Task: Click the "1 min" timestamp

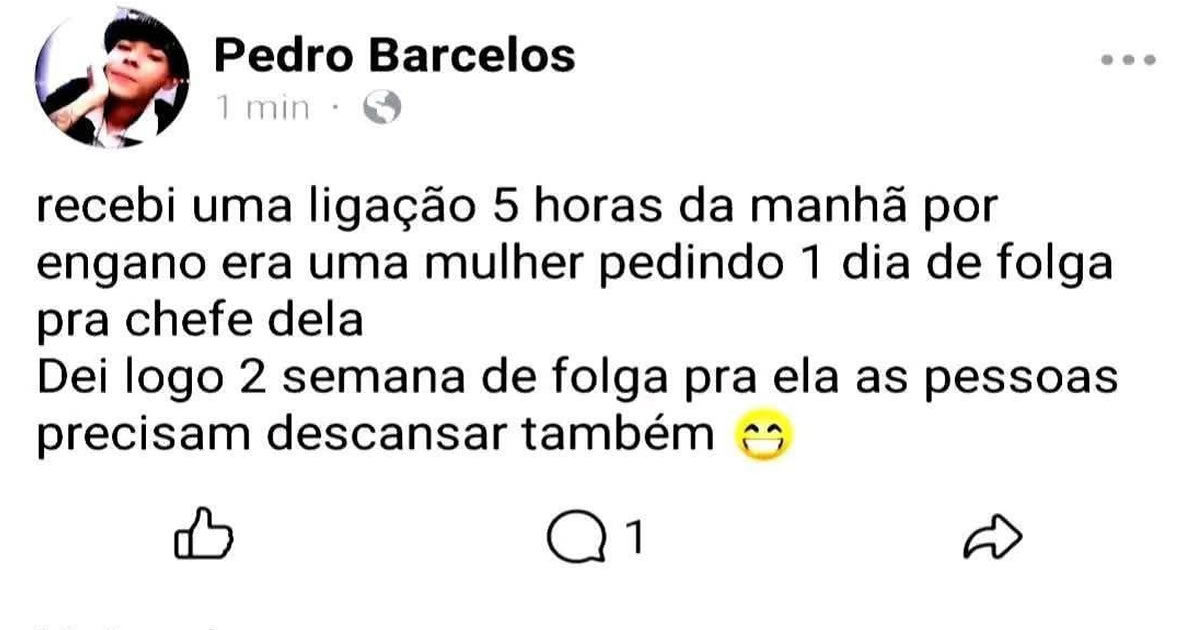Action: (x=263, y=108)
